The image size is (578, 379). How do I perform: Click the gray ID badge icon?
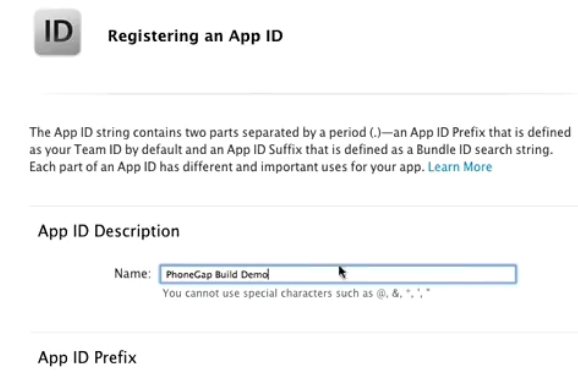pyautogui.click(x=58, y=32)
